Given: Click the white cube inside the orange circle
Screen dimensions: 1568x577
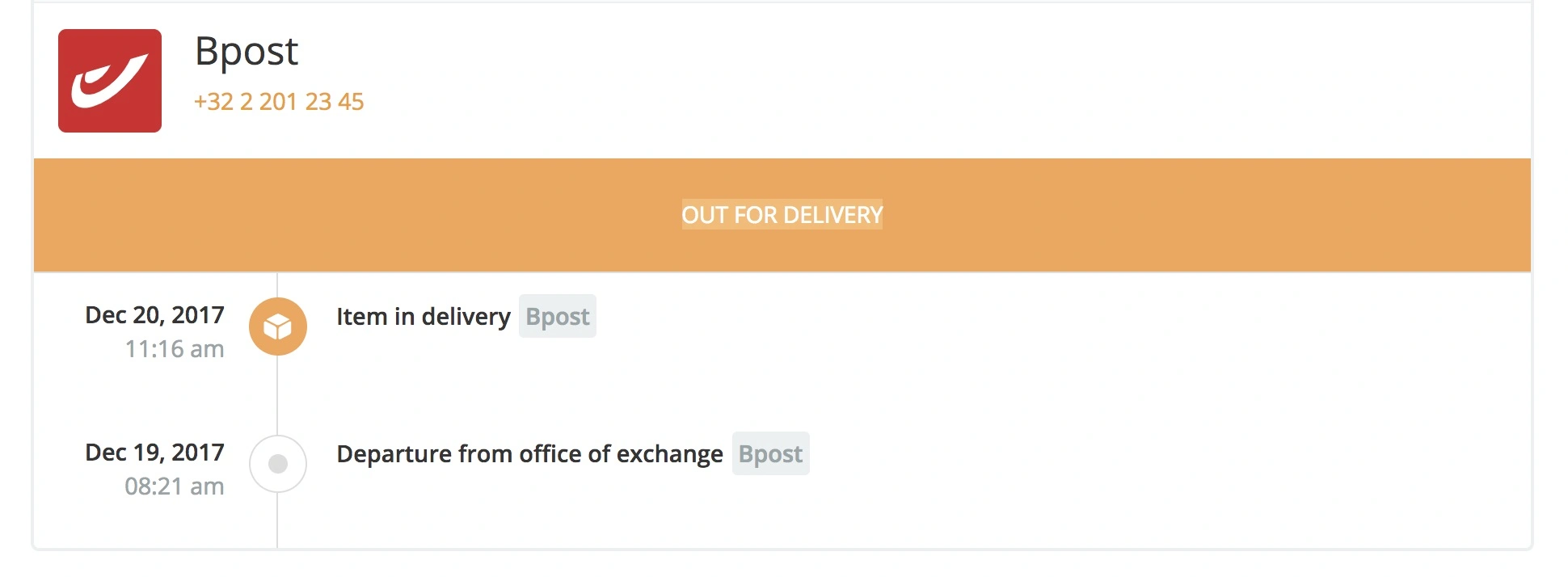Looking at the screenshot, I should [277, 327].
